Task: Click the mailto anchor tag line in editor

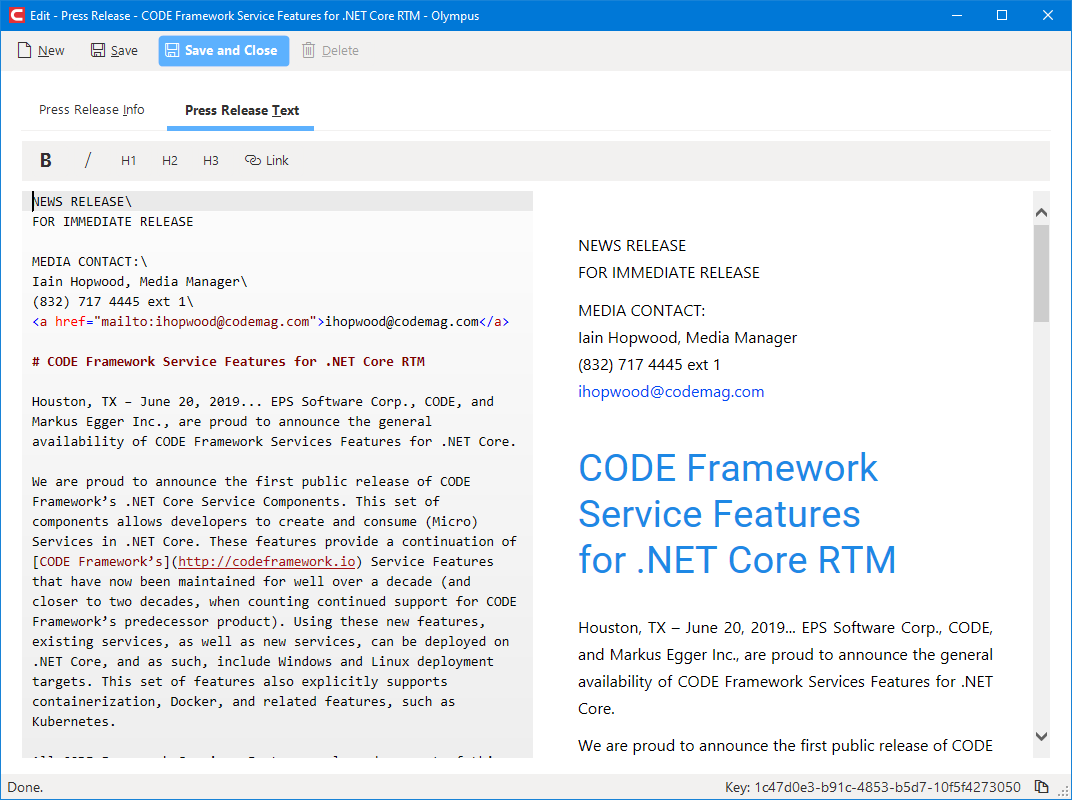Action: (271, 321)
